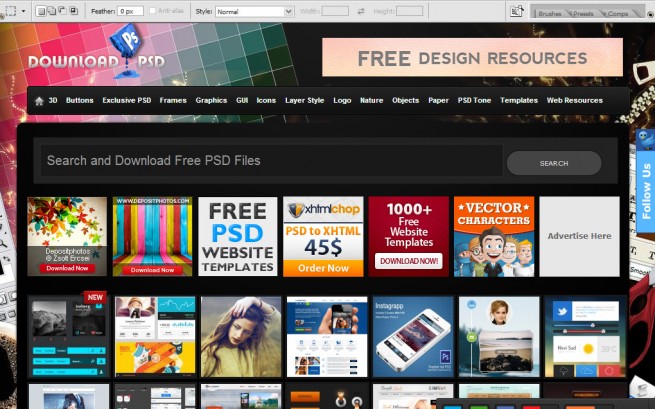Open the Free PSD Website Templates ad

[238, 236]
